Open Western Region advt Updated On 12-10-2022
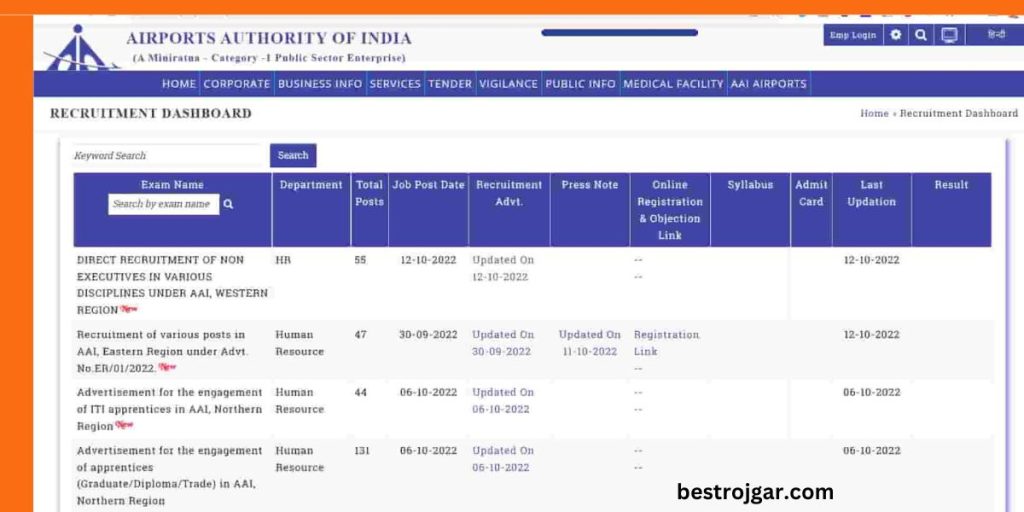Viewport: 1024px width, 512px height. 503,268
